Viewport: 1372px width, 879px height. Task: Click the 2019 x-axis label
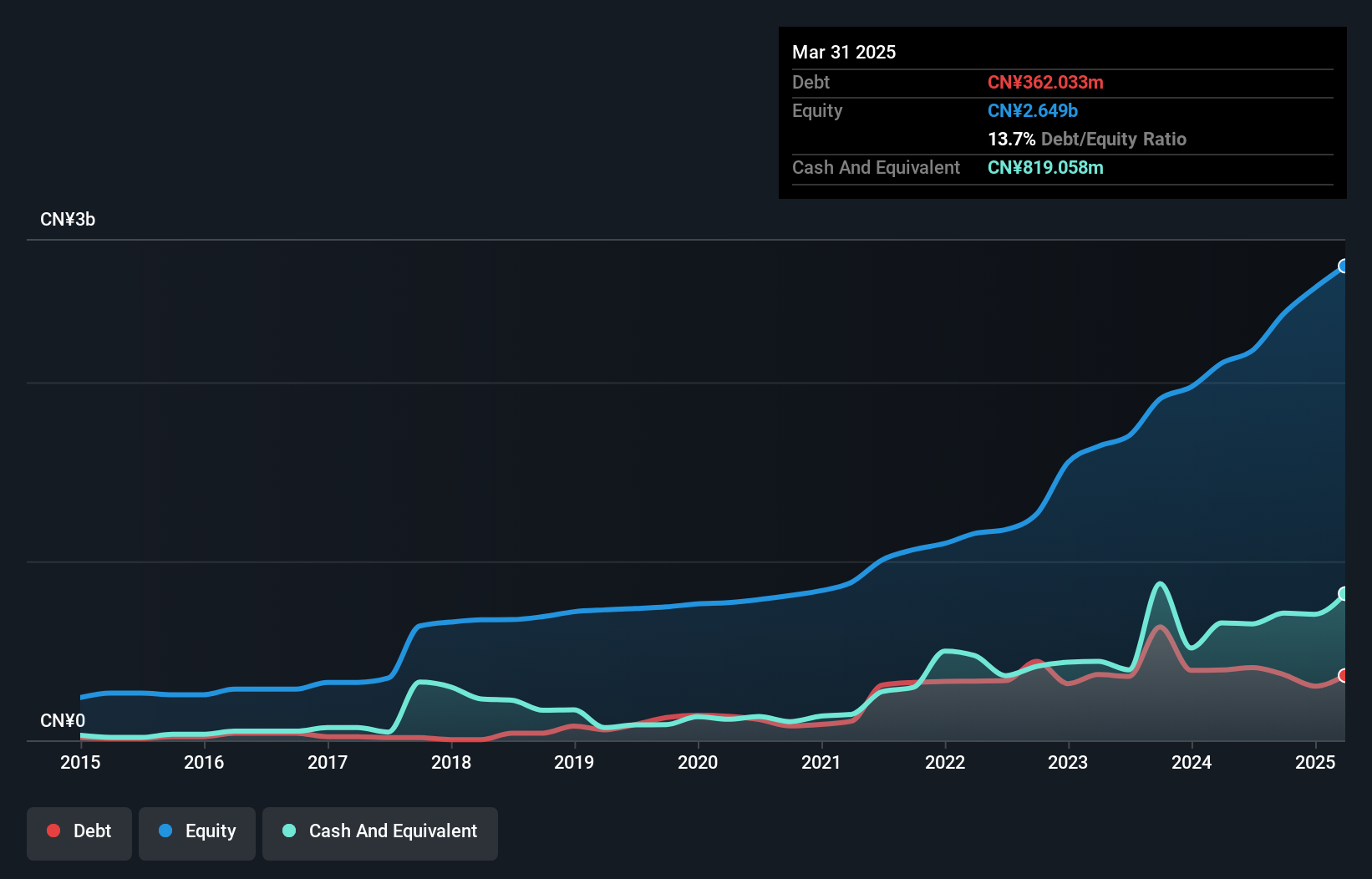pos(574,762)
